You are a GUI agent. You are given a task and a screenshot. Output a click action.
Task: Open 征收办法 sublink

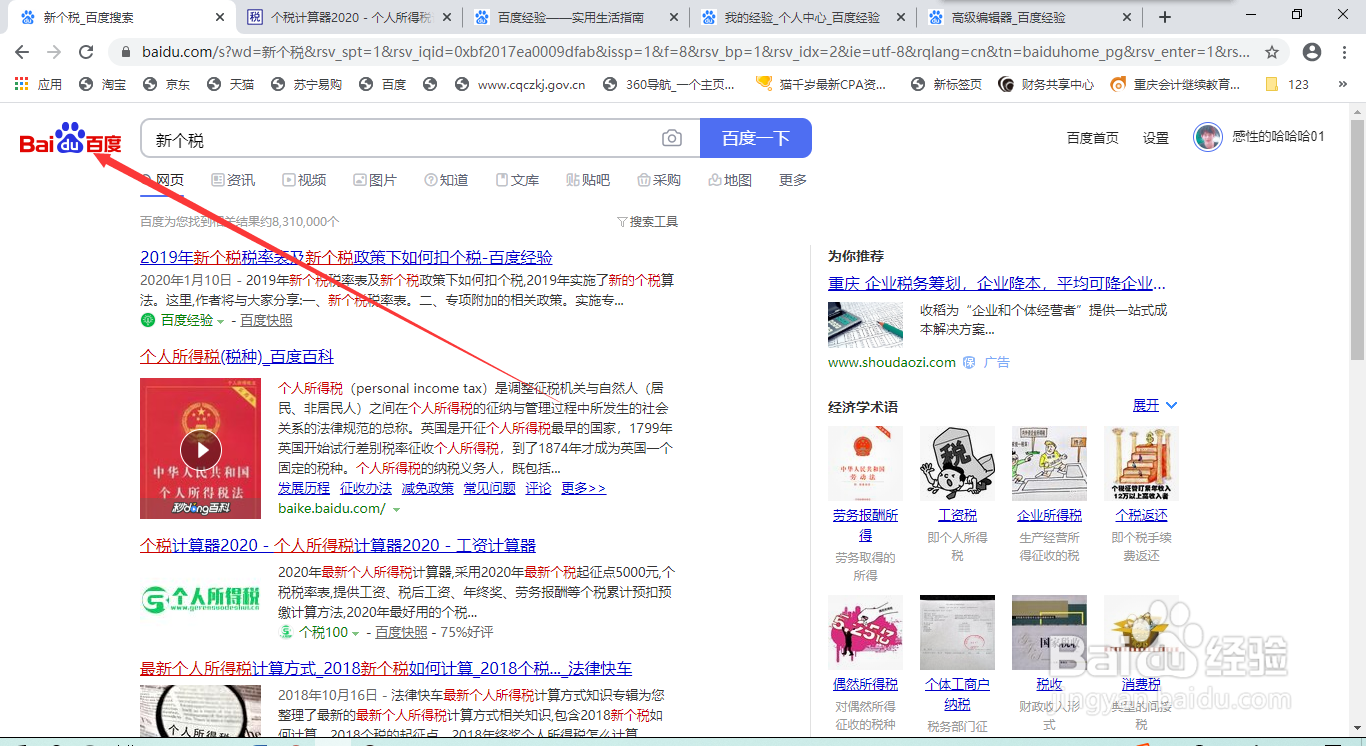[x=366, y=488]
